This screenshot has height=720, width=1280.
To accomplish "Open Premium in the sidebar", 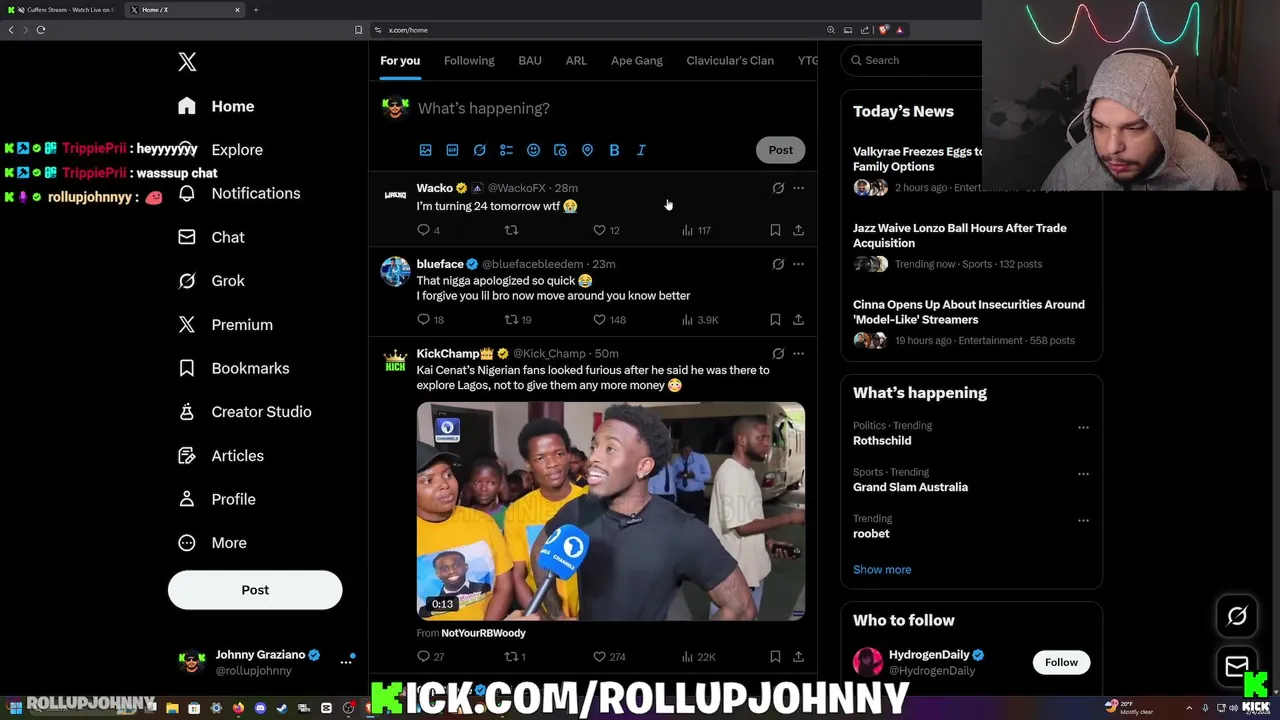I will click(x=225, y=325).
